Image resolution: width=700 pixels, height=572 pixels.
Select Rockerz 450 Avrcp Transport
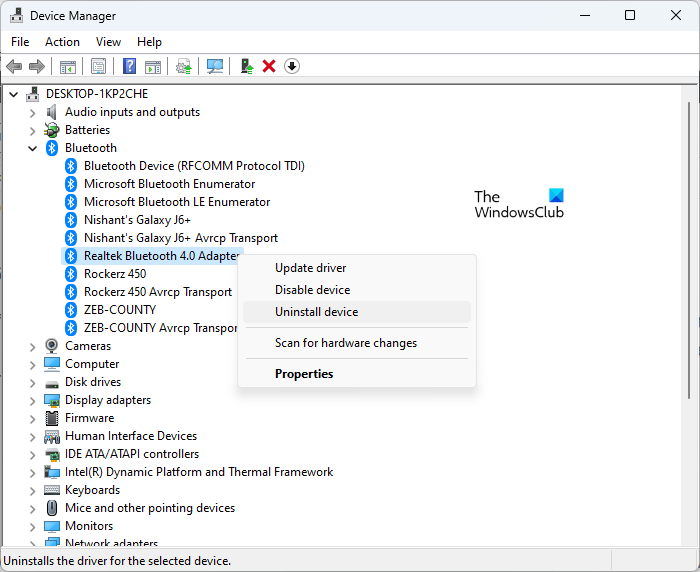coord(158,292)
